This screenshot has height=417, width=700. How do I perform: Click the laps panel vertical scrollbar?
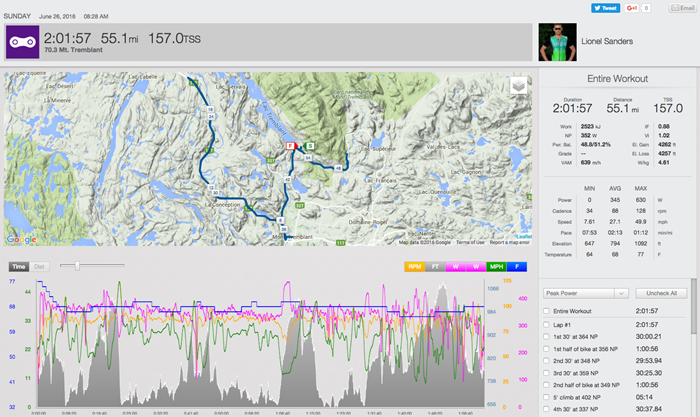coord(693,306)
